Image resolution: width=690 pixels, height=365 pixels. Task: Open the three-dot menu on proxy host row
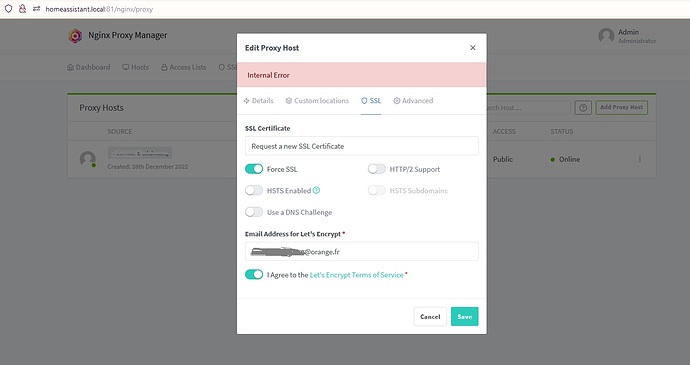[x=640, y=159]
